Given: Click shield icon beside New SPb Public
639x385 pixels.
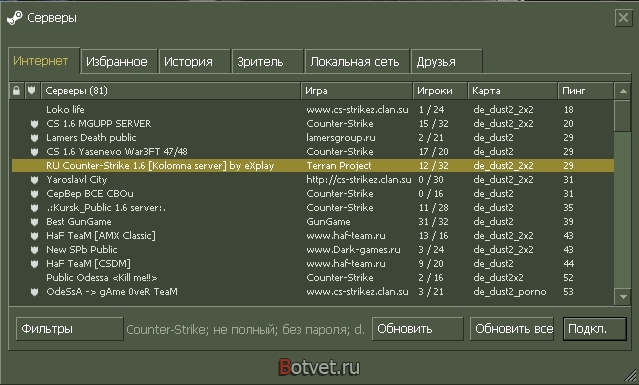Looking at the screenshot, I should pos(35,250).
